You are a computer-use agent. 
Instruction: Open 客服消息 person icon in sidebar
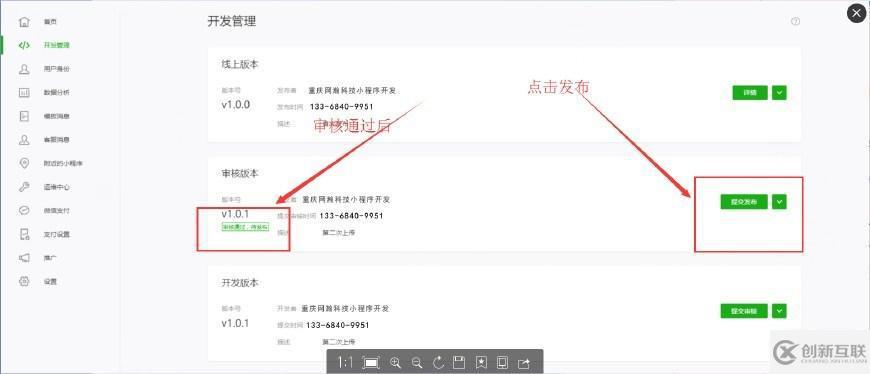coord(24,140)
